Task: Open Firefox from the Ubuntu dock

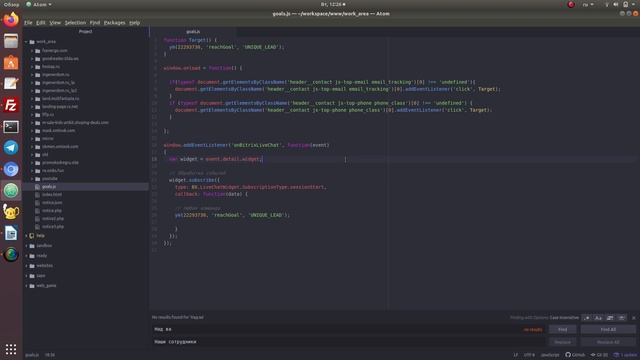Action: click(x=11, y=20)
